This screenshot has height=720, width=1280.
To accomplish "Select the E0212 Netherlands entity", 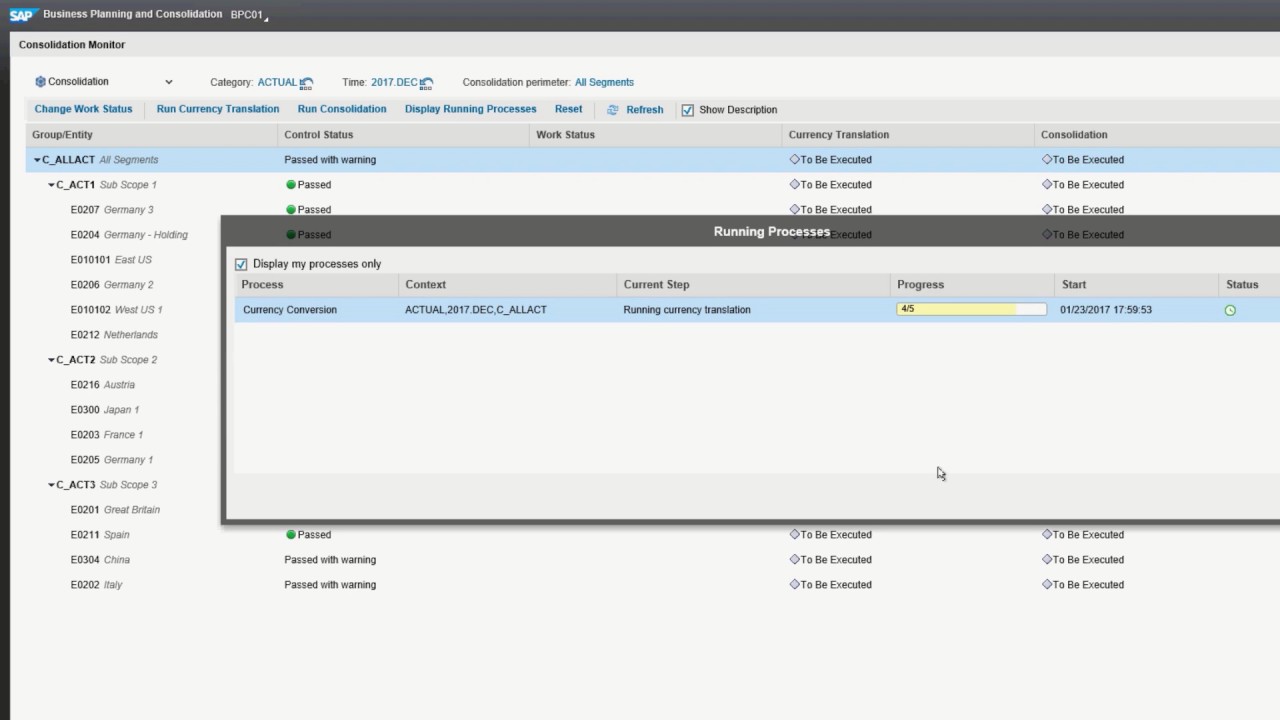I will click(114, 335).
